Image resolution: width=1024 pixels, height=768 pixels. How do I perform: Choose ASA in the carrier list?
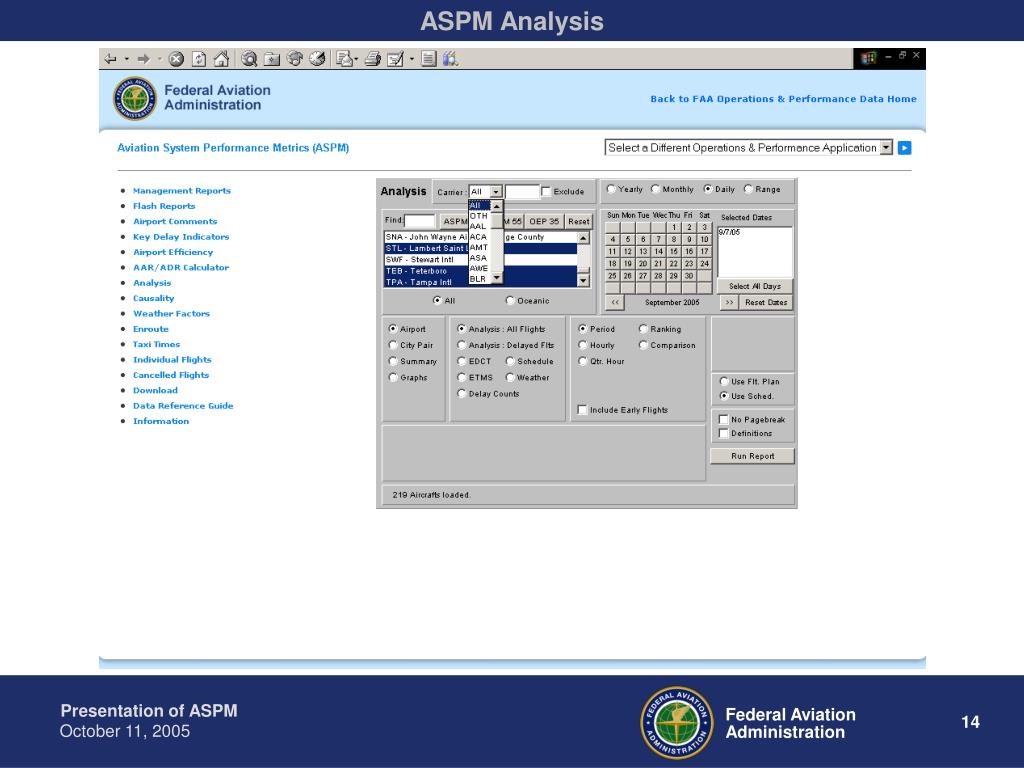tap(479, 258)
